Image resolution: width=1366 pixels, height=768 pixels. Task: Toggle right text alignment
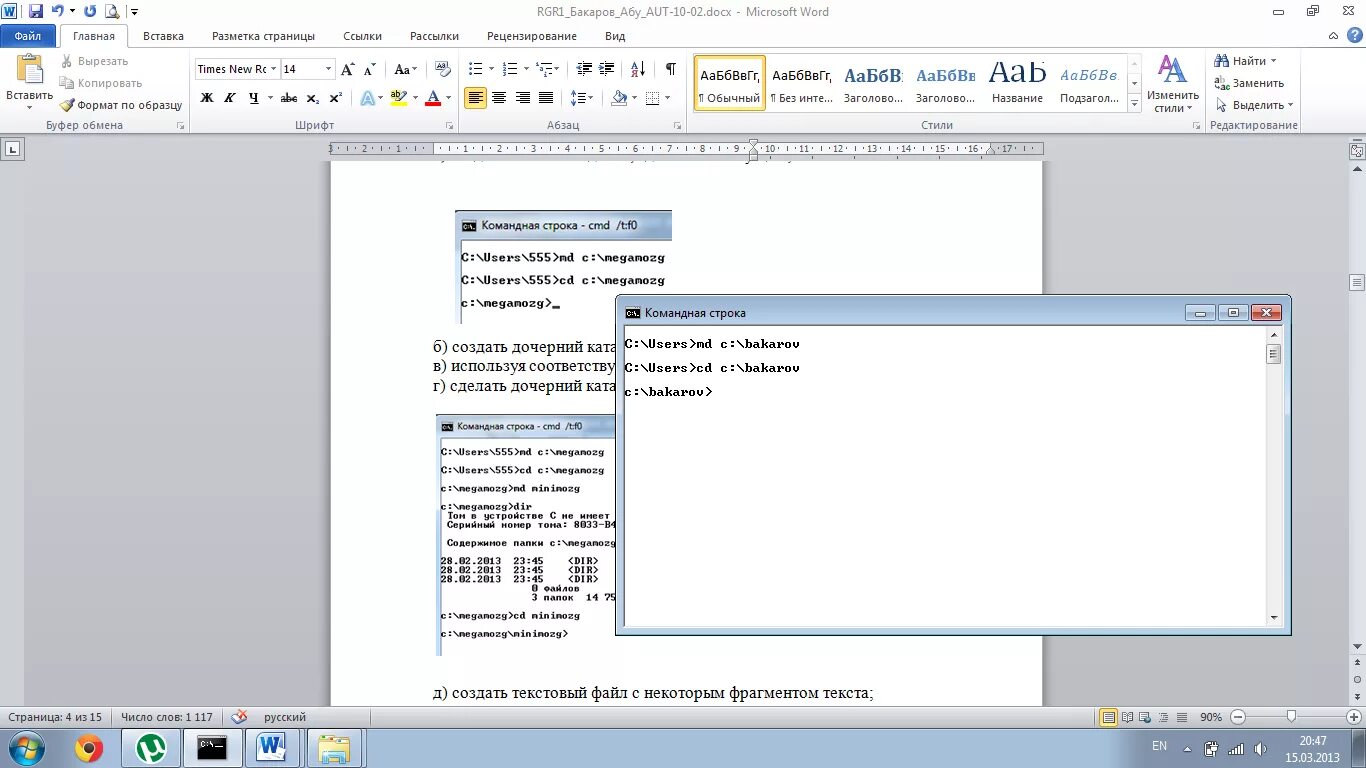coord(522,98)
